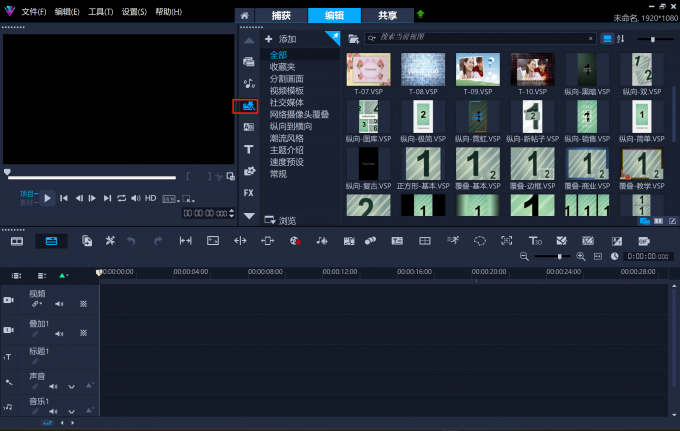
Task: Open the record/capture option icon with red dot
Action: [x=295, y=241]
